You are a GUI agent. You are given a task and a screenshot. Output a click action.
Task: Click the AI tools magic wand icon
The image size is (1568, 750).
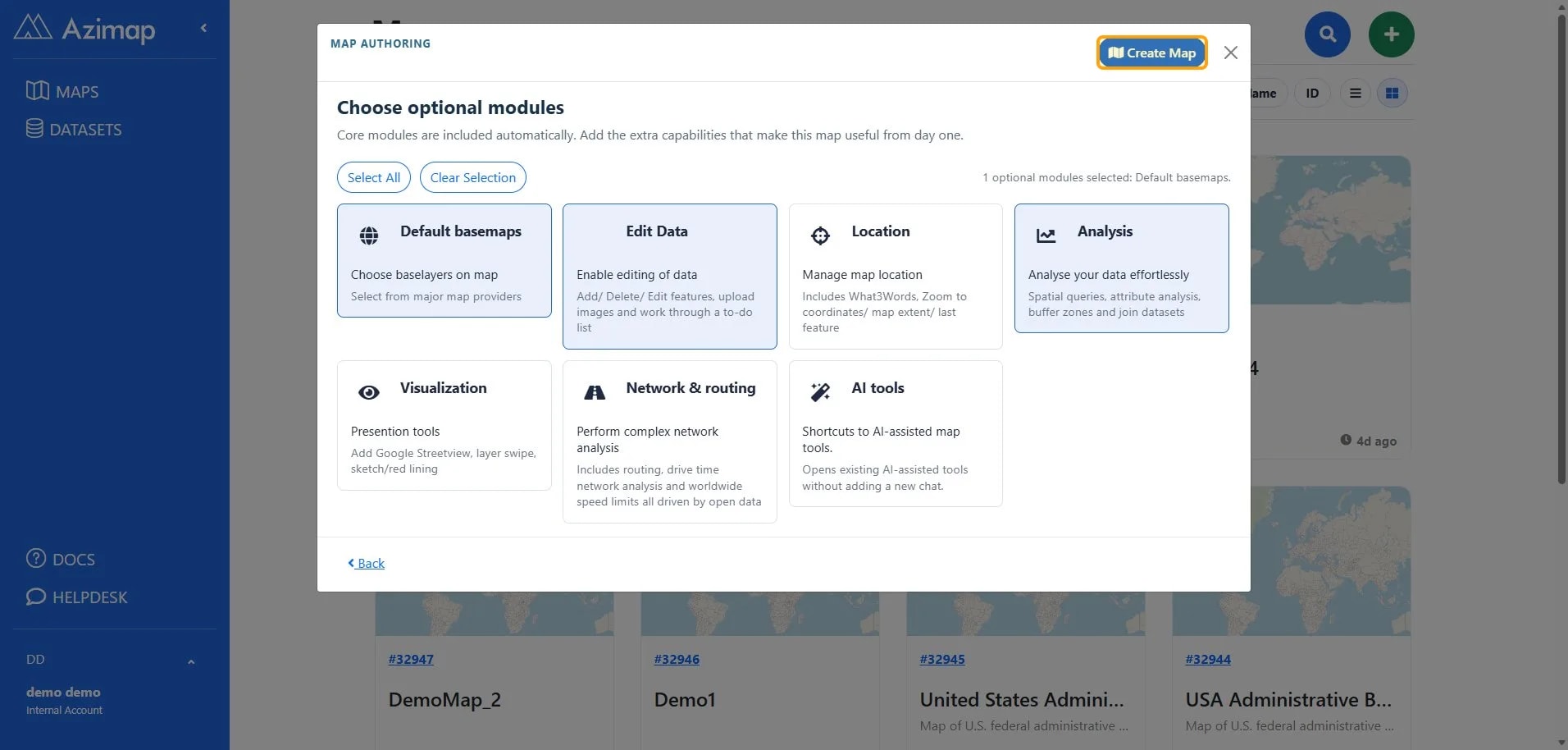click(820, 392)
